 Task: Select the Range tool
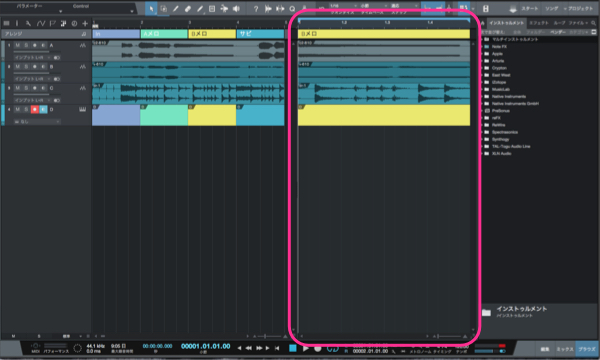(x=163, y=8)
